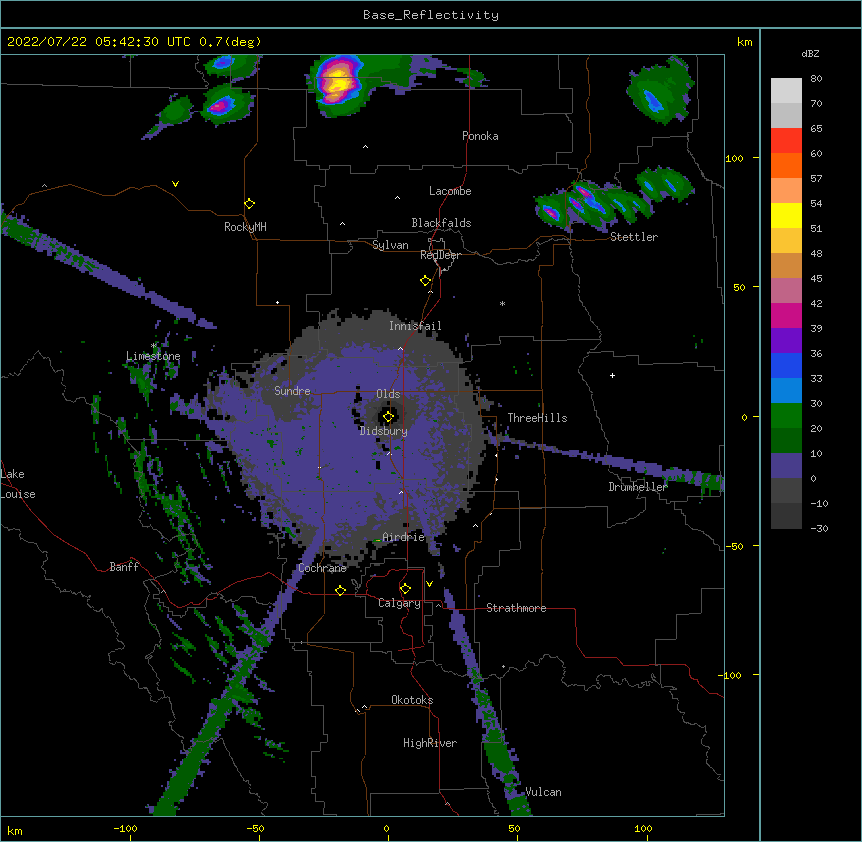Click the Banff town label

(124, 567)
